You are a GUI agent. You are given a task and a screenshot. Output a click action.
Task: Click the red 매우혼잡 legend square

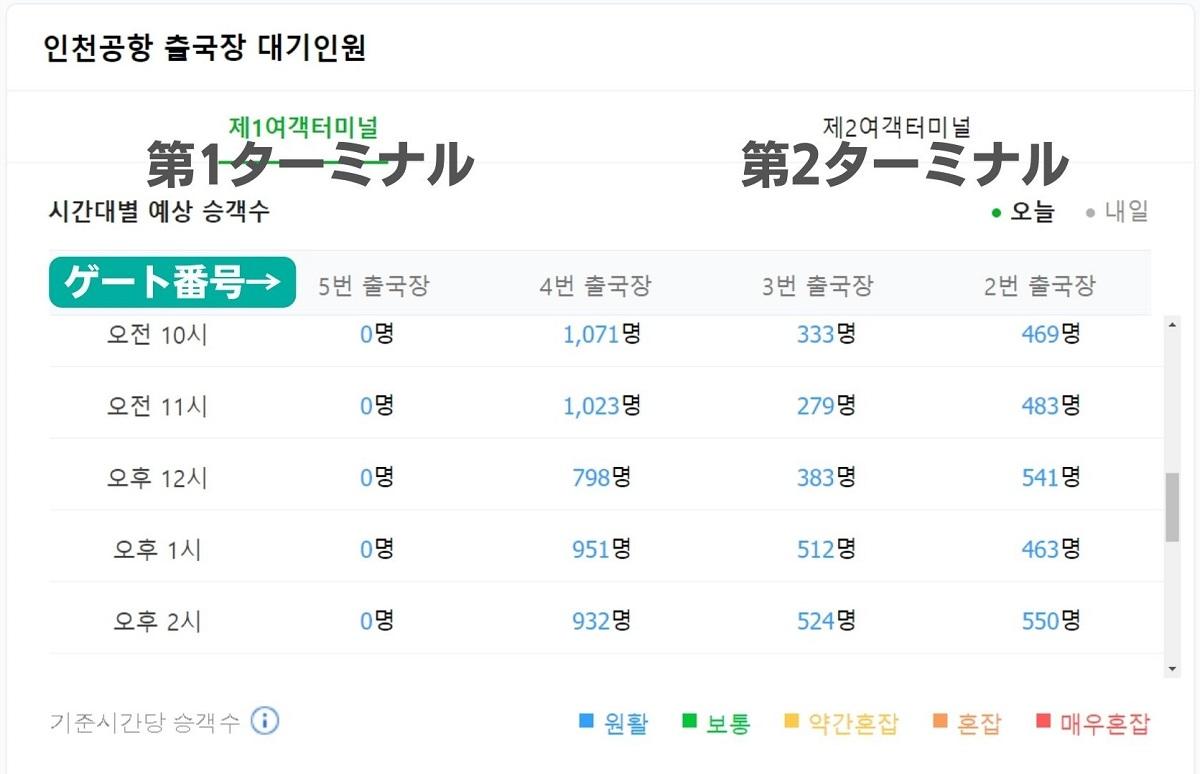click(1044, 721)
